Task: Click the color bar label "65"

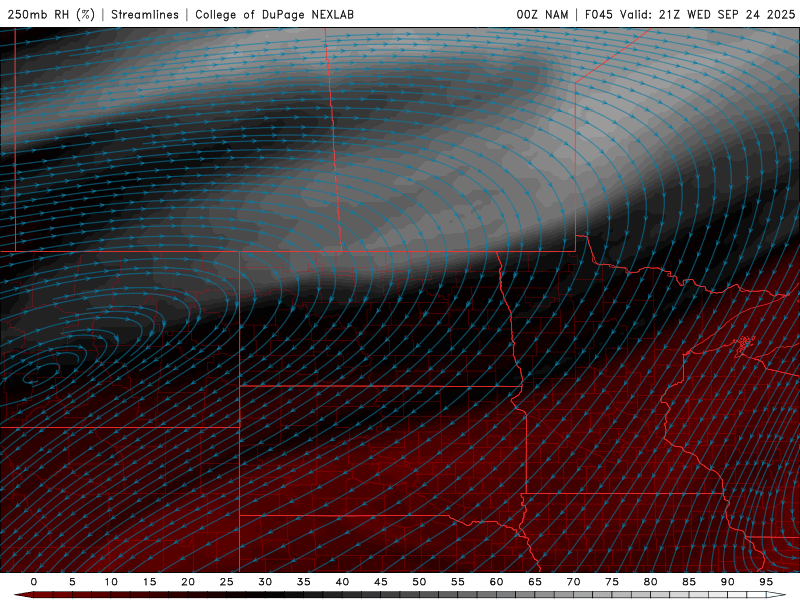Action: pos(535,582)
